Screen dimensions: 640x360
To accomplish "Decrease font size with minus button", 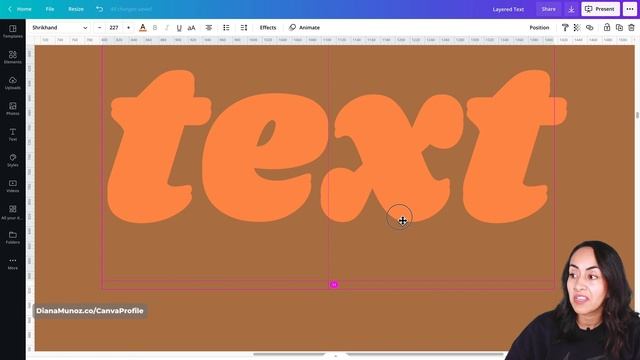I will (x=99, y=28).
